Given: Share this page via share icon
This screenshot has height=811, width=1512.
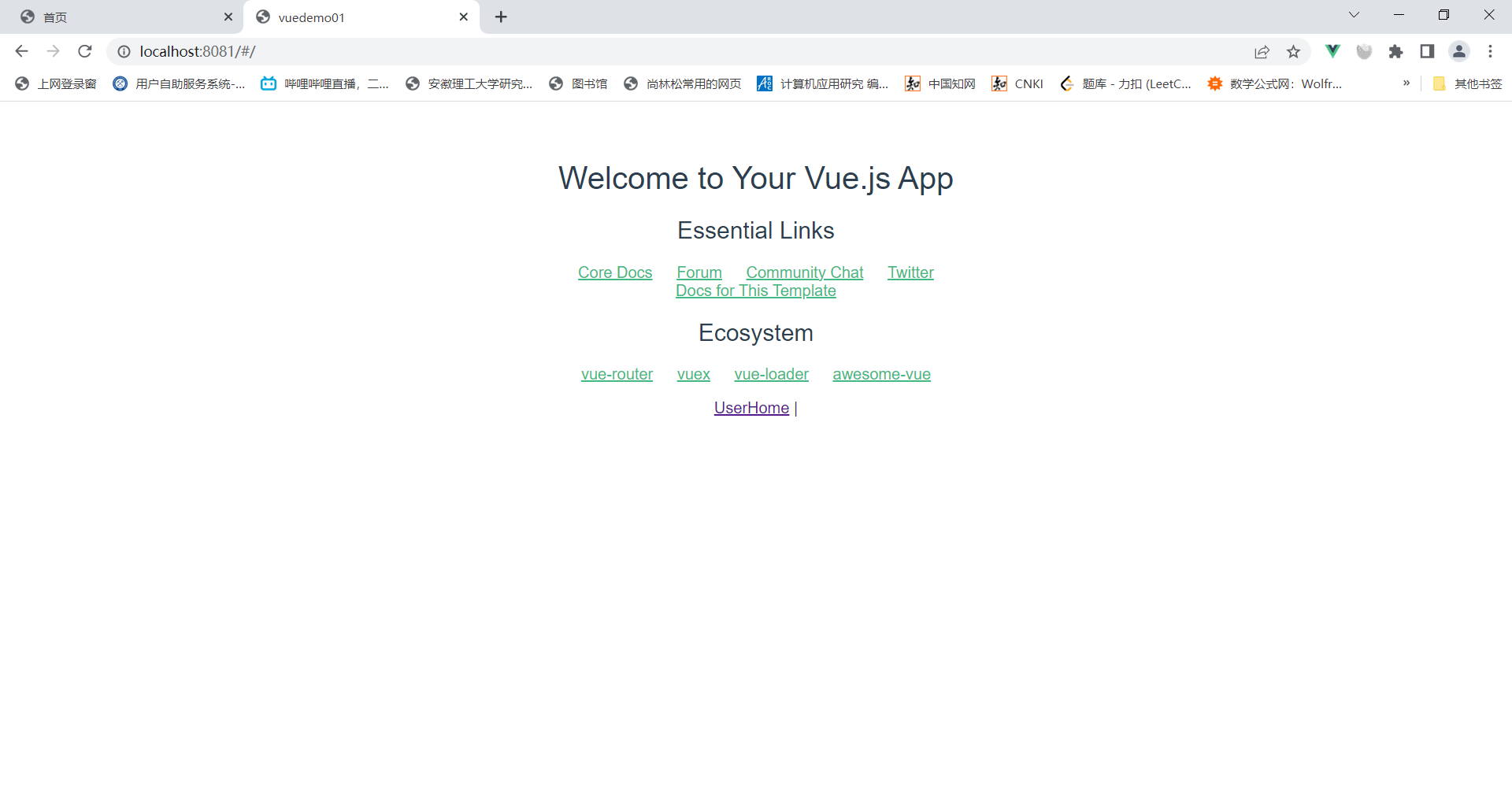Looking at the screenshot, I should (x=1262, y=51).
